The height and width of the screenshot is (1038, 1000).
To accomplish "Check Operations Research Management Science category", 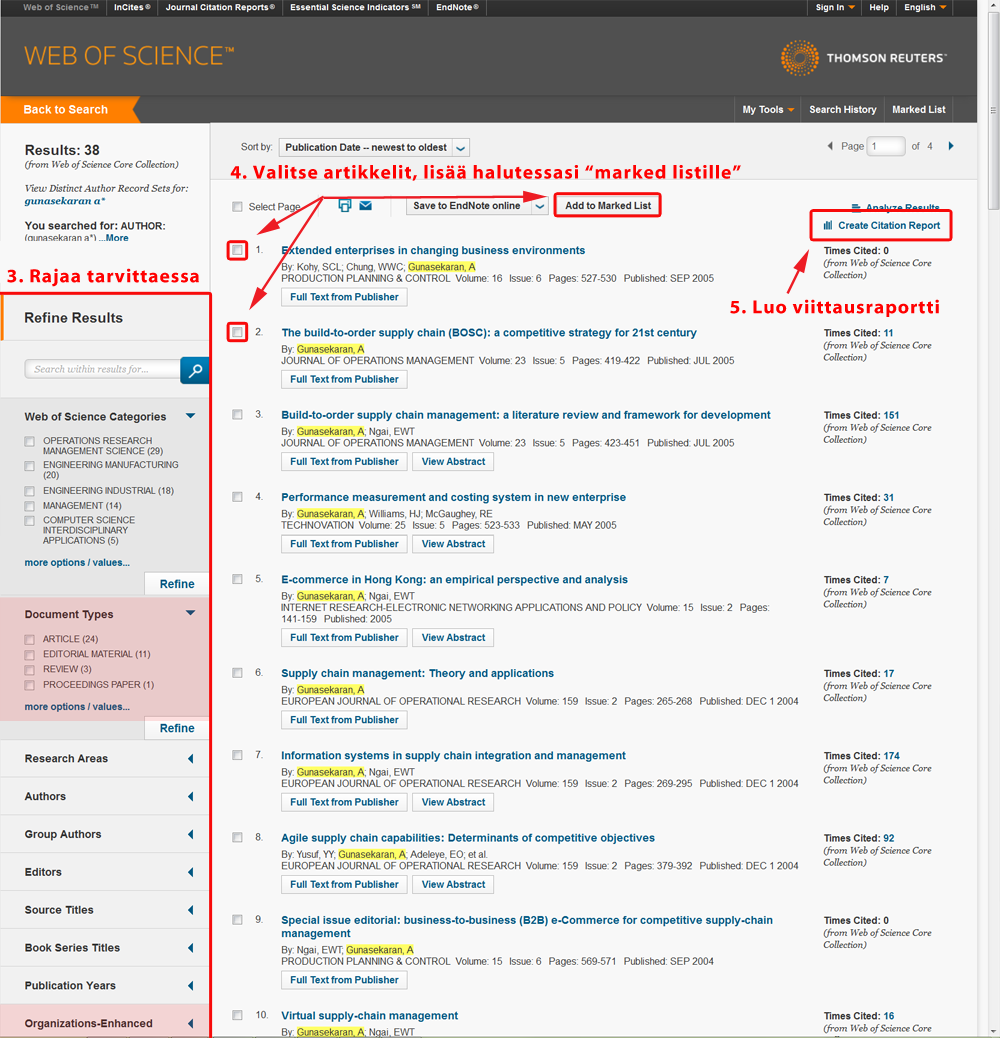I will tap(29, 442).
